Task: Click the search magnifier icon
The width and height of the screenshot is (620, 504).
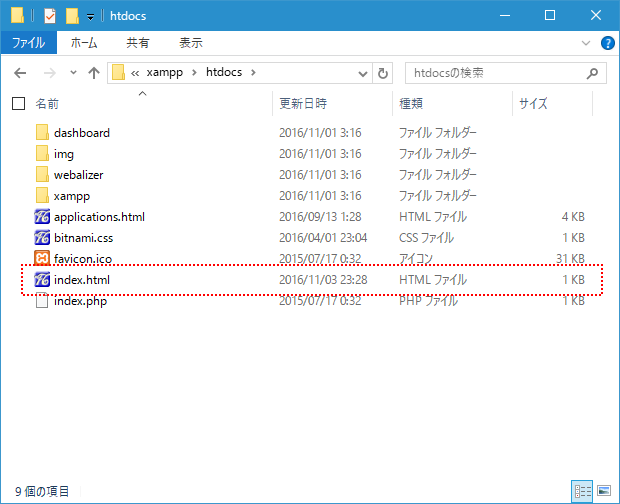Action: (592, 73)
